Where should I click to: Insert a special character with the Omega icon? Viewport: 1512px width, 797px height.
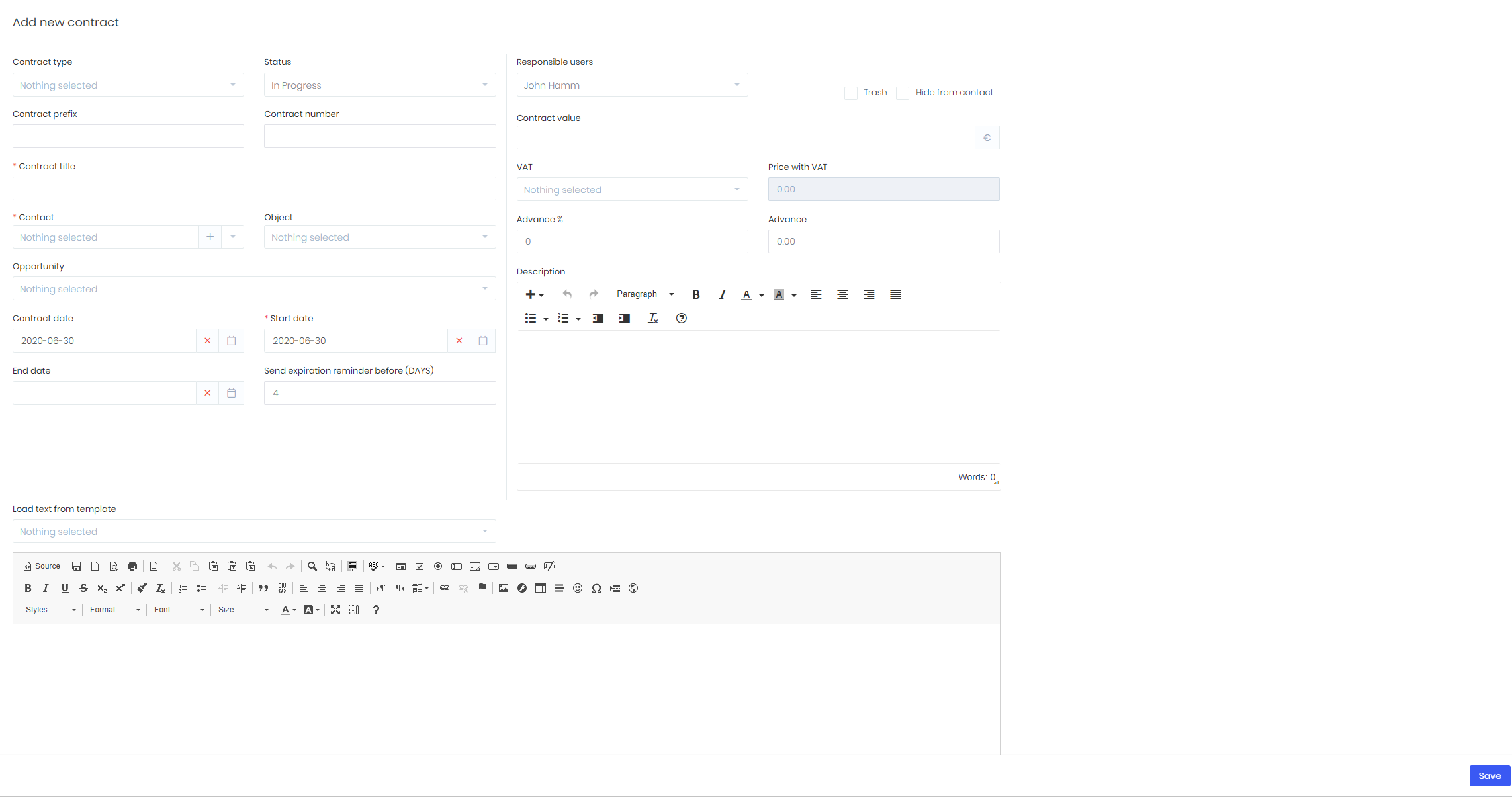[596, 588]
